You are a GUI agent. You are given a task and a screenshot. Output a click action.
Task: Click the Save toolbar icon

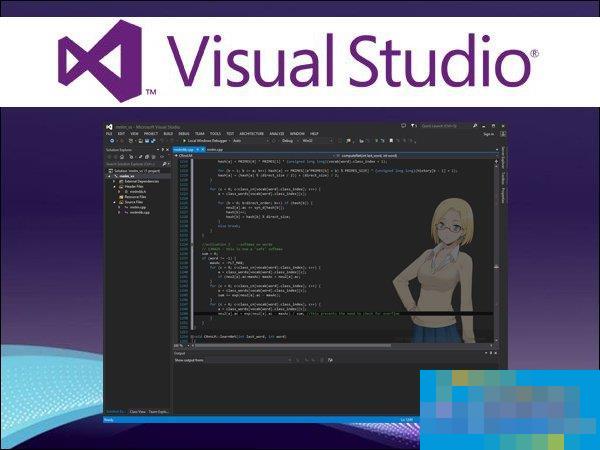tap(146, 141)
